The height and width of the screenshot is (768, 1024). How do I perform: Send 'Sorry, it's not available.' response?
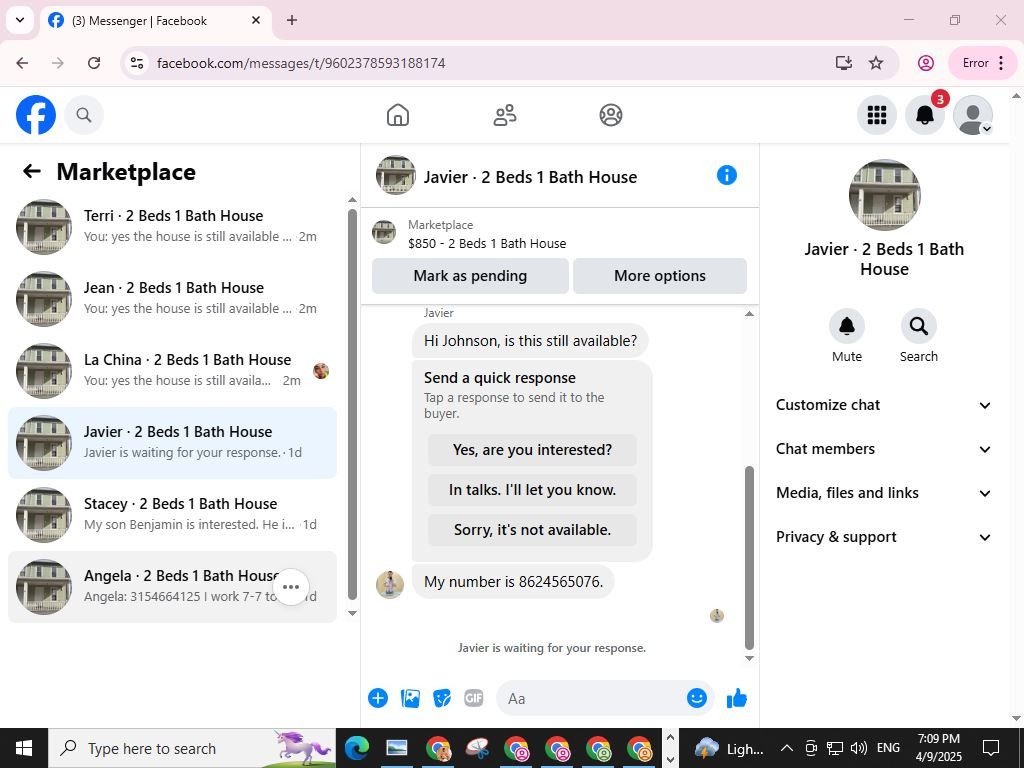[x=532, y=530]
